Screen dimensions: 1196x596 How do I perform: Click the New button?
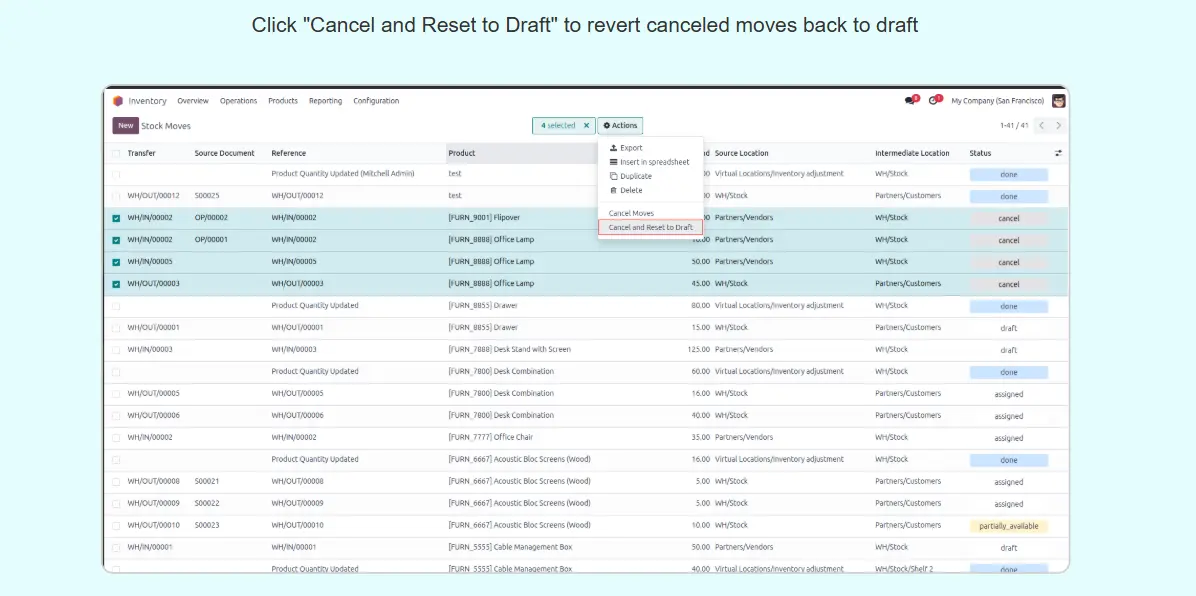click(125, 126)
